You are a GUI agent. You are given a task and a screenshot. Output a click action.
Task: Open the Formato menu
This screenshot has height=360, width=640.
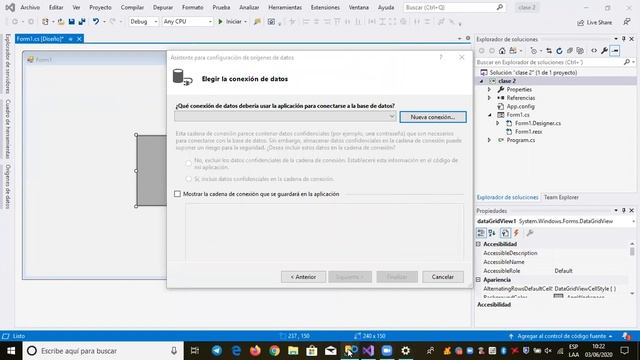tap(193, 7)
